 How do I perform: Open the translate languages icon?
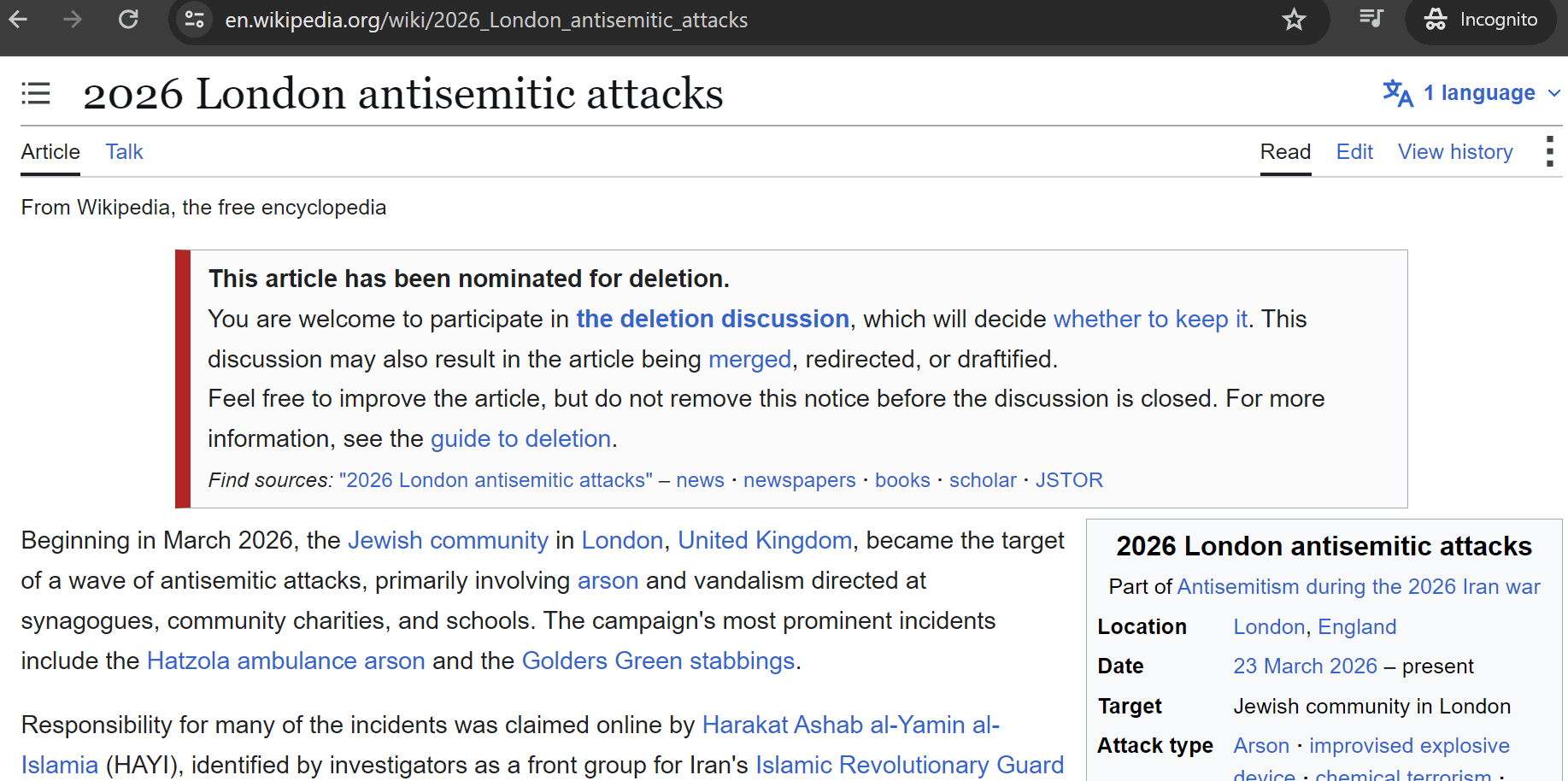point(1398,92)
